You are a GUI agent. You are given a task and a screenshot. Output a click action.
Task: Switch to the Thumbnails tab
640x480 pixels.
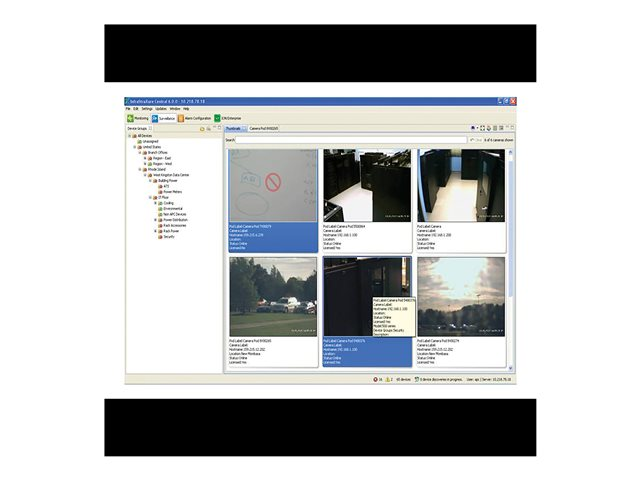pyautogui.click(x=234, y=129)
